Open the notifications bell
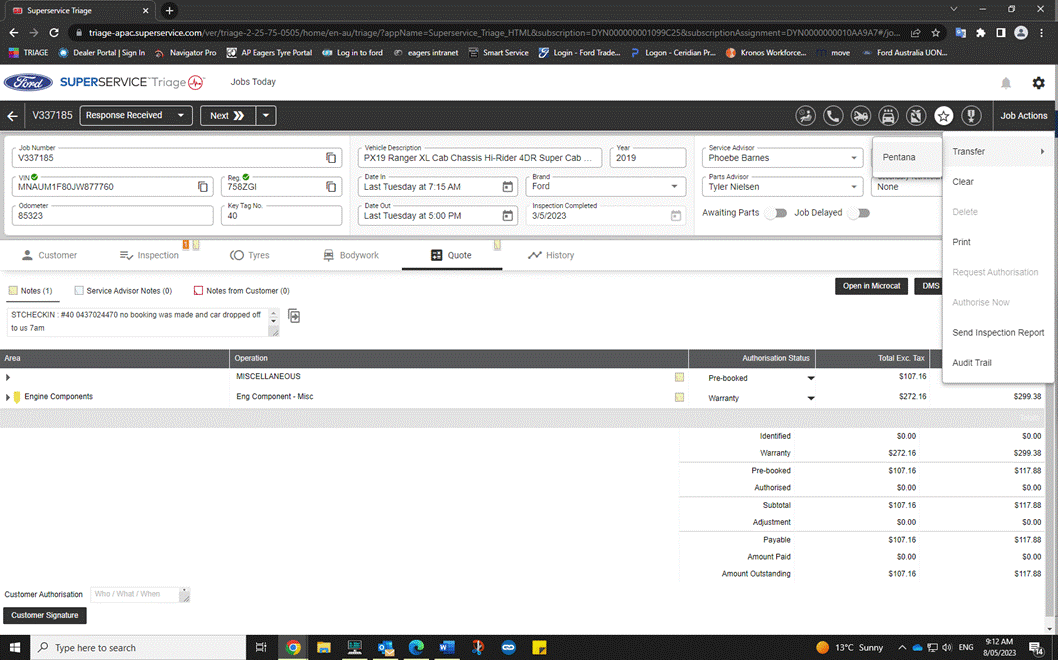 click(x=1005, y=83)
